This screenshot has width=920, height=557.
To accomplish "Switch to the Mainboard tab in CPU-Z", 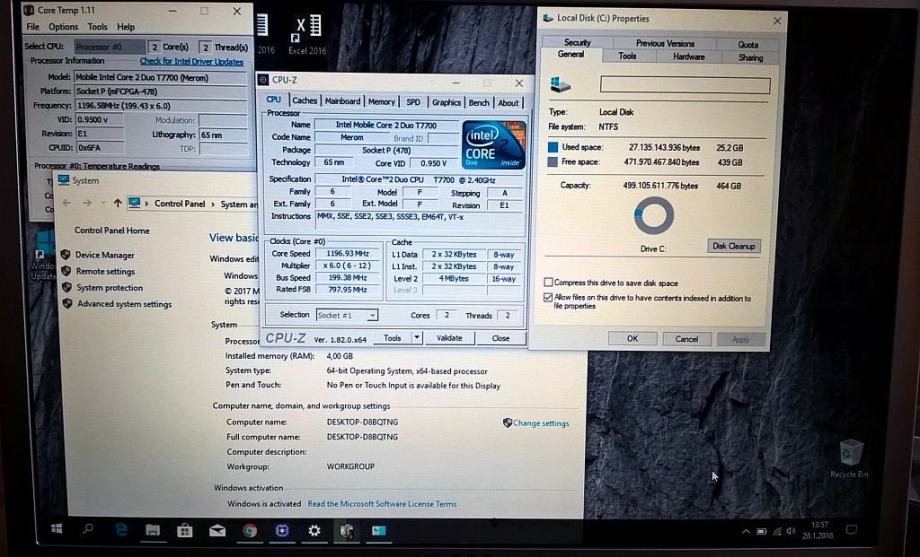I will tap(343, 101).
